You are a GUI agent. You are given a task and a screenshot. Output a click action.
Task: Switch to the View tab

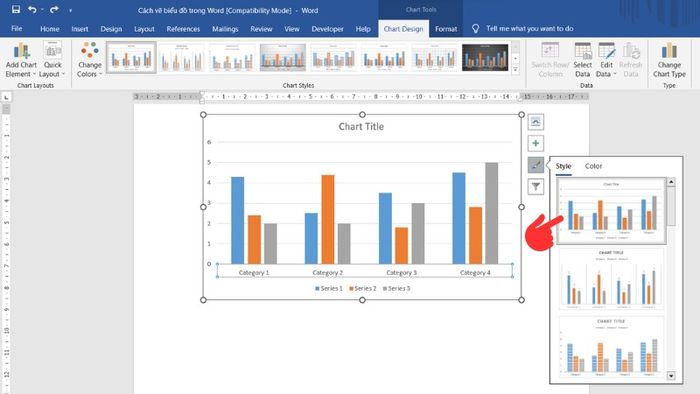point(292,29)
